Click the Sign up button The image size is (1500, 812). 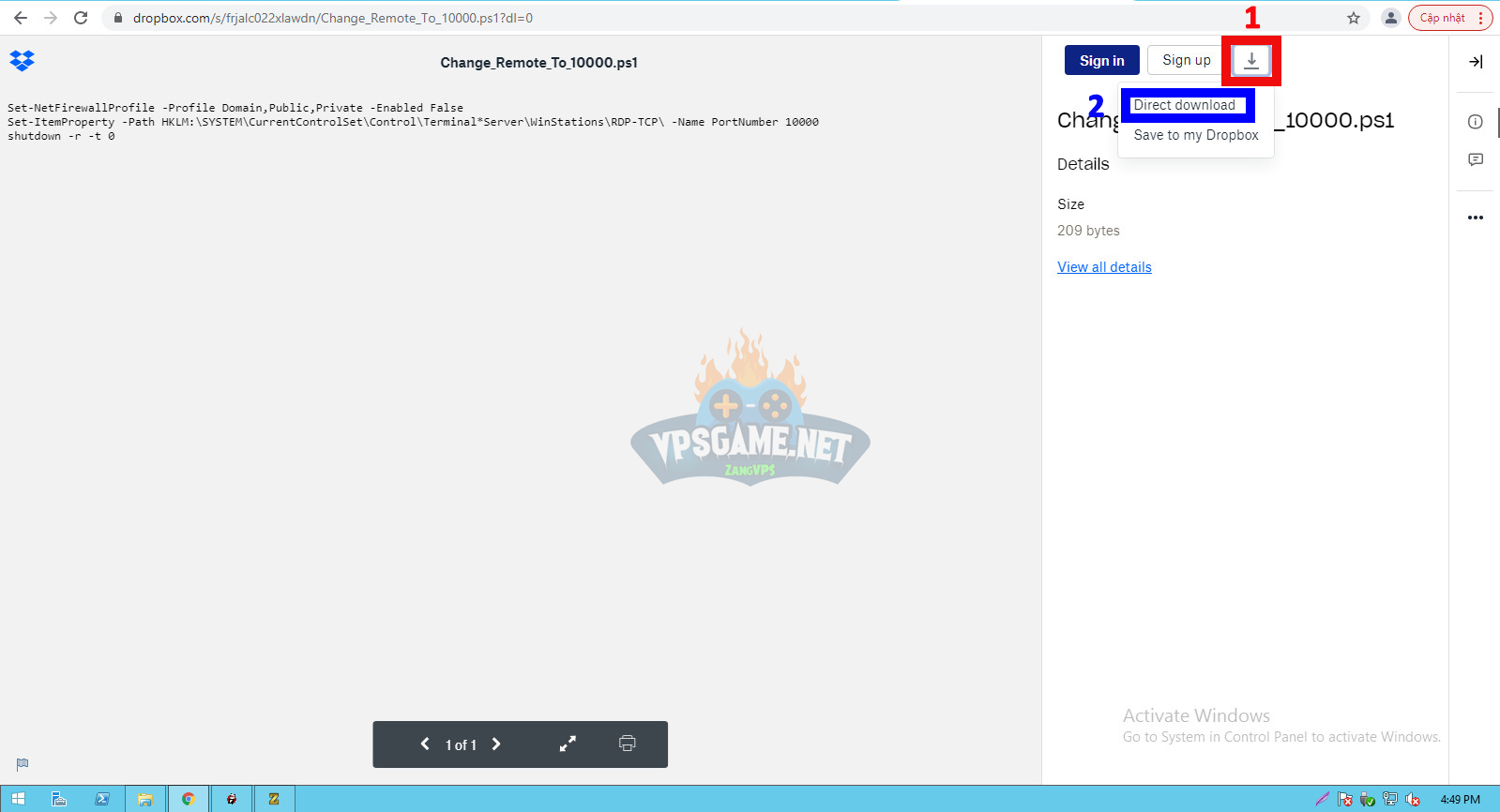[x=1186, y=60]
